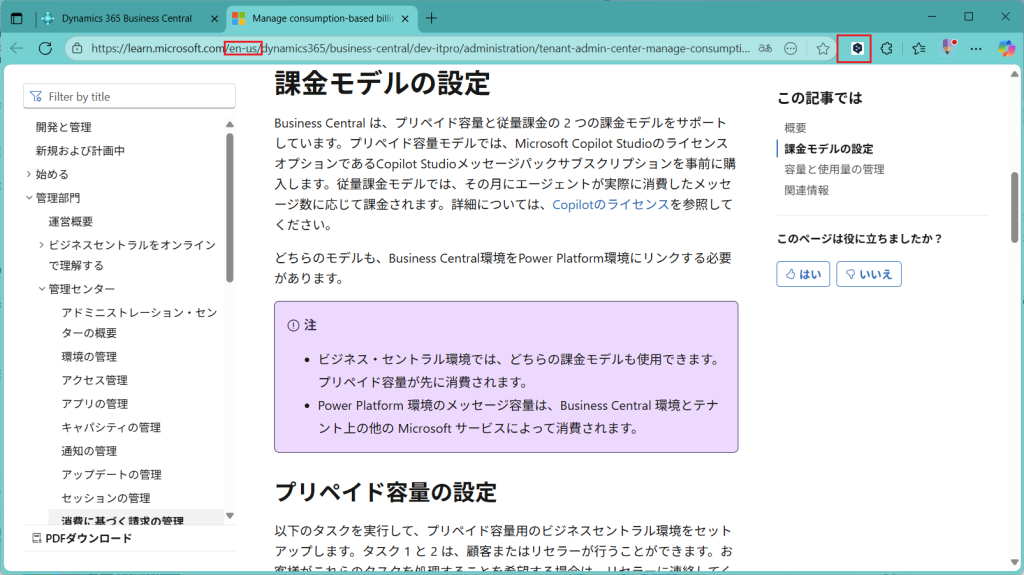Jump to 容量と使用量の管理 in outline

pos(834,169)
